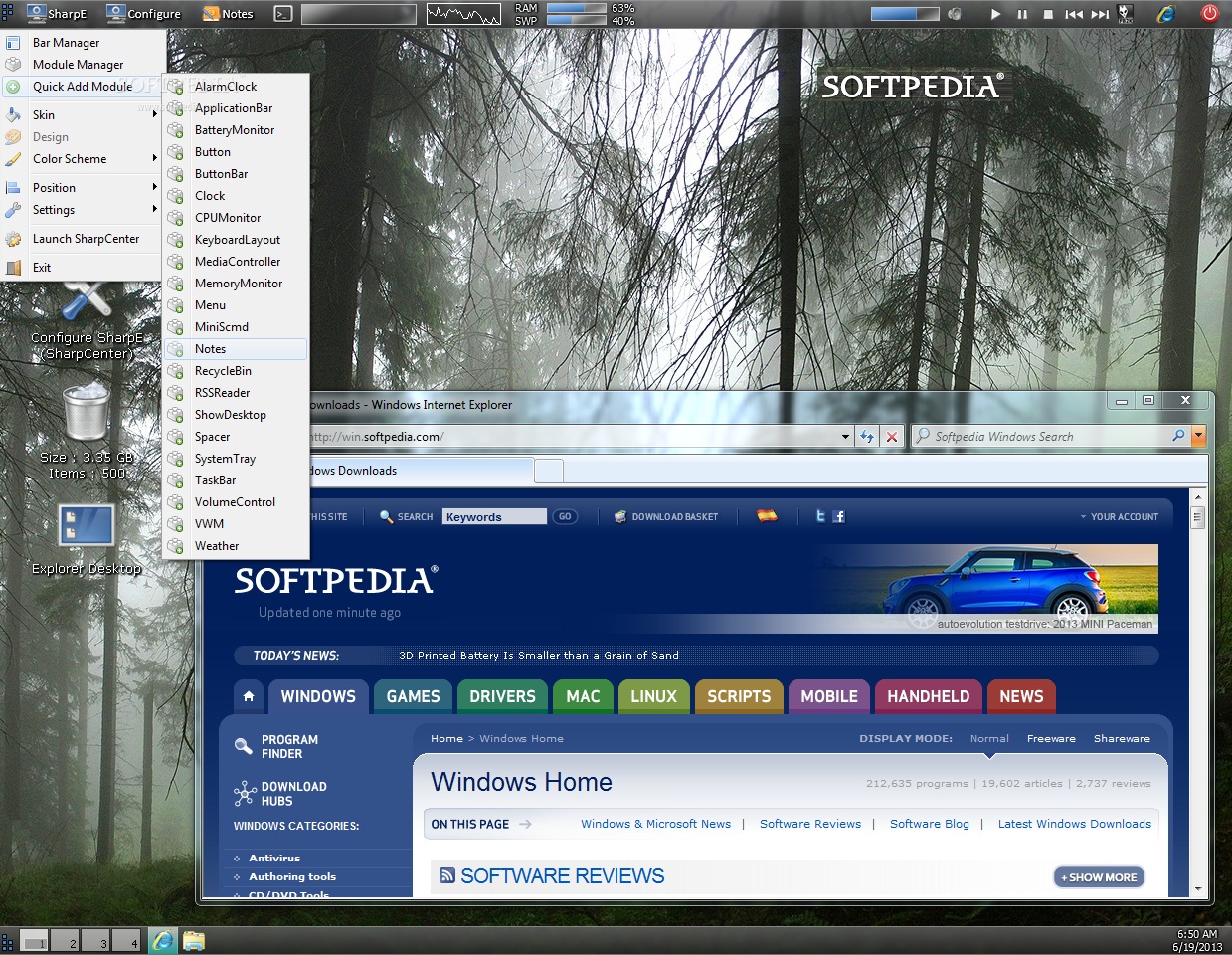The height and width of the screenshot is (955, 1232).
Task: Click the Show More button
Action: [1099, 877]
